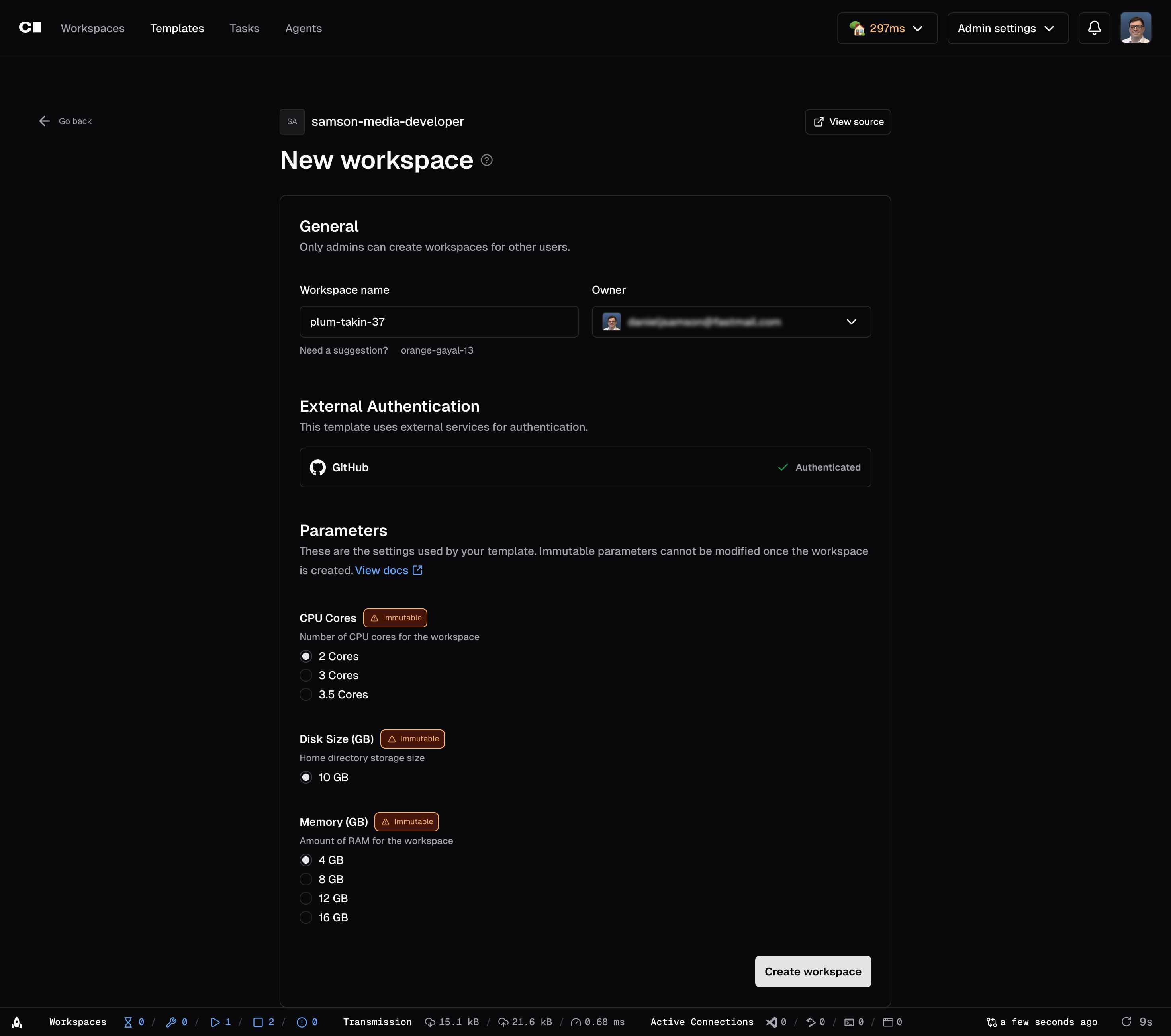This screenshot has height=1036, width=1171.
Task: Click the Go back arrow link
Action: [x=65, y=121]
